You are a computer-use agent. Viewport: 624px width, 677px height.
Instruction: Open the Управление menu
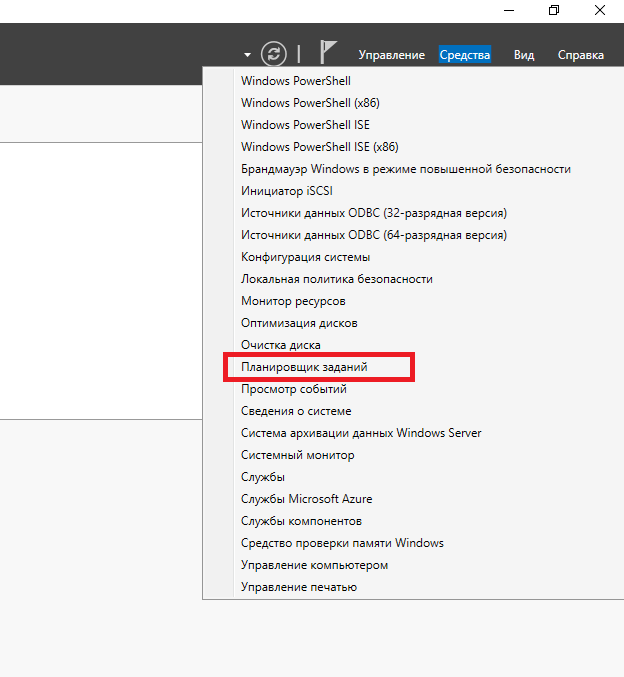click(391, 55)
